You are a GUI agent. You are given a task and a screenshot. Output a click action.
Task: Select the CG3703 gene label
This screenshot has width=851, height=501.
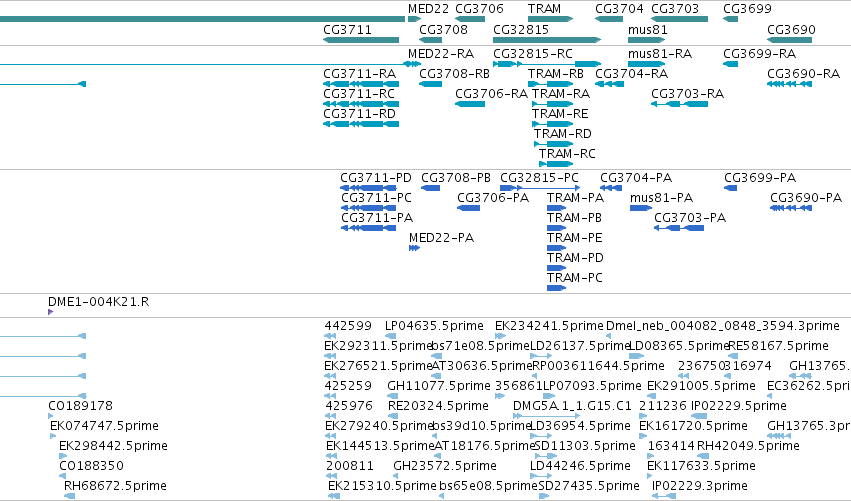pos(675,9)
